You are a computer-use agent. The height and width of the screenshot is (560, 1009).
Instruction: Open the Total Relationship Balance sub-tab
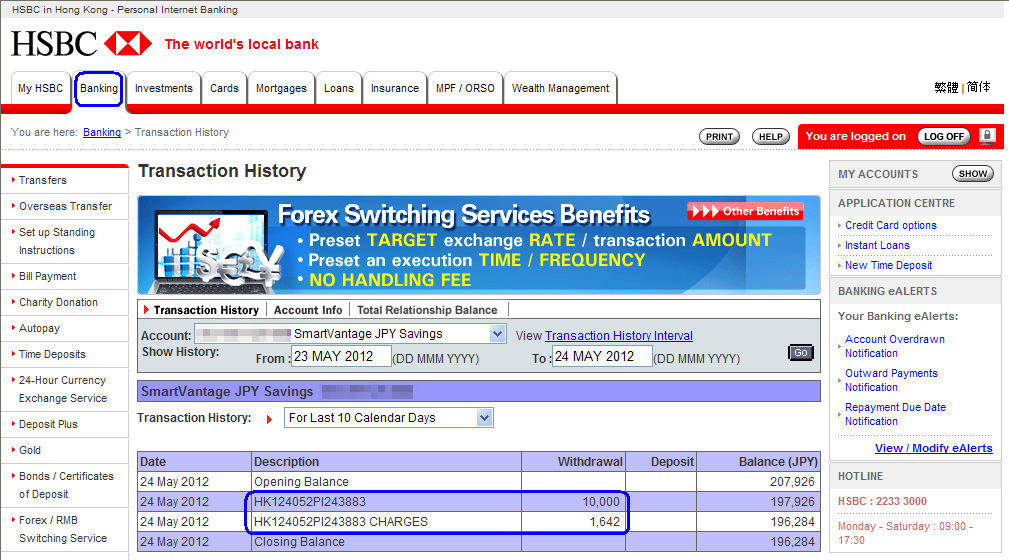427,310
